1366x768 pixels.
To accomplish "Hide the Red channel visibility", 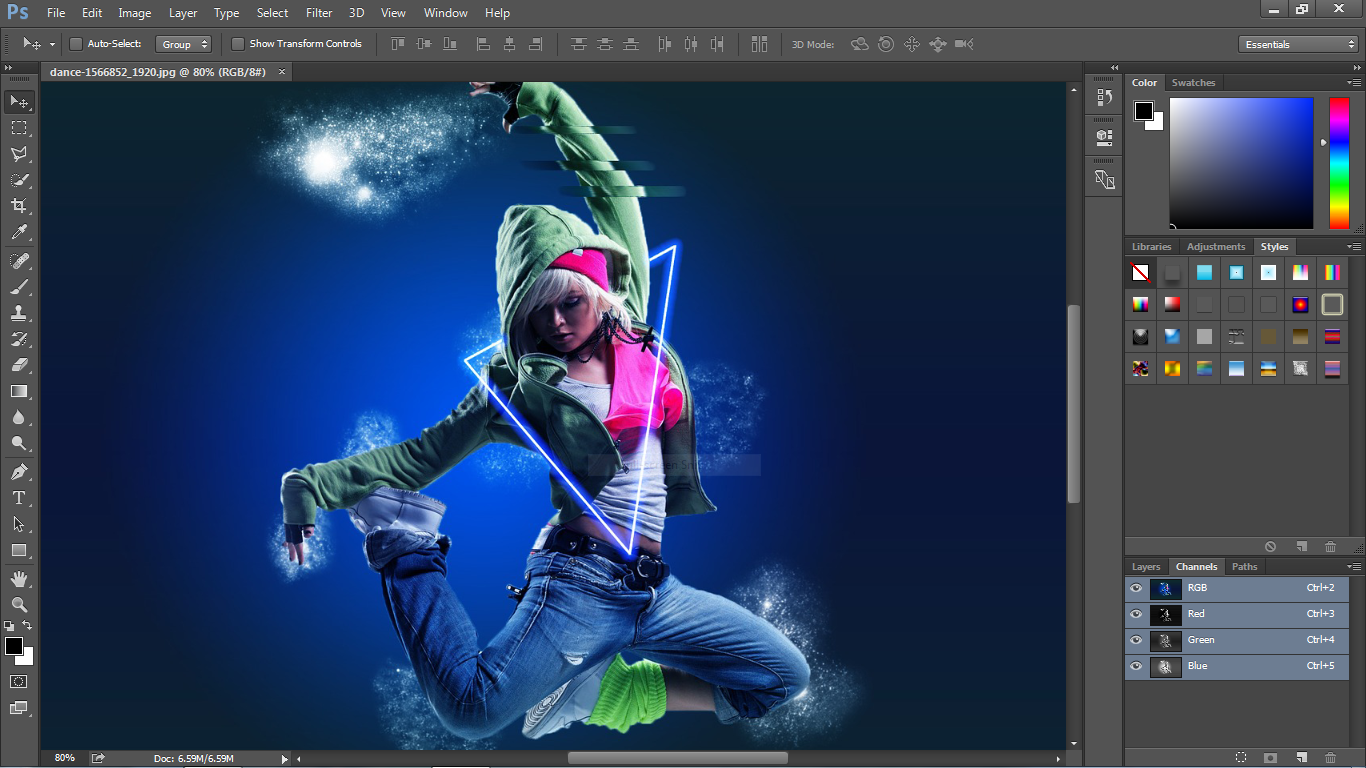I will coord(1136,614).
